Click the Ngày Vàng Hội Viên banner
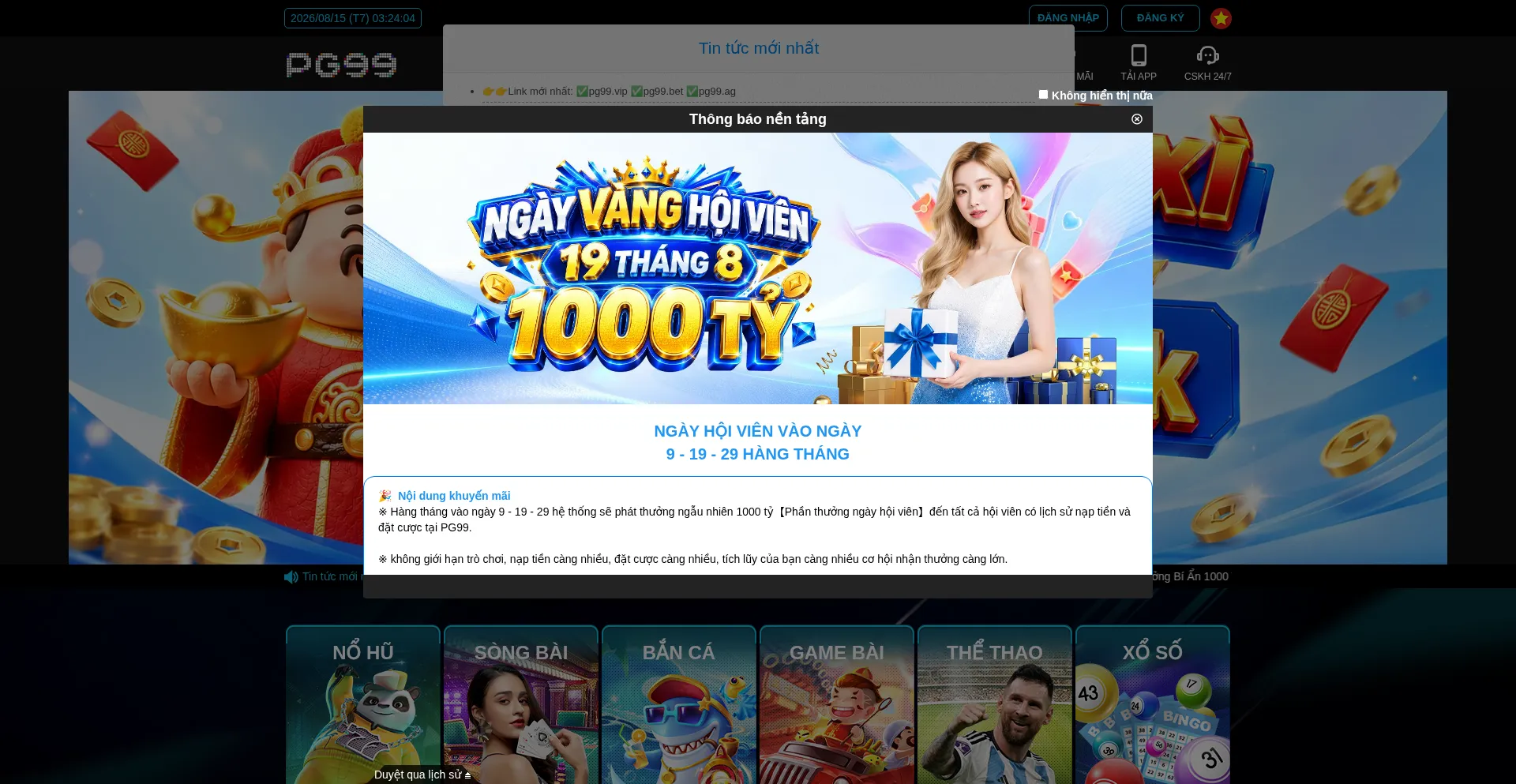This screenshot has width=1516, height=784. pyautogui.click(x=758, y=268)
